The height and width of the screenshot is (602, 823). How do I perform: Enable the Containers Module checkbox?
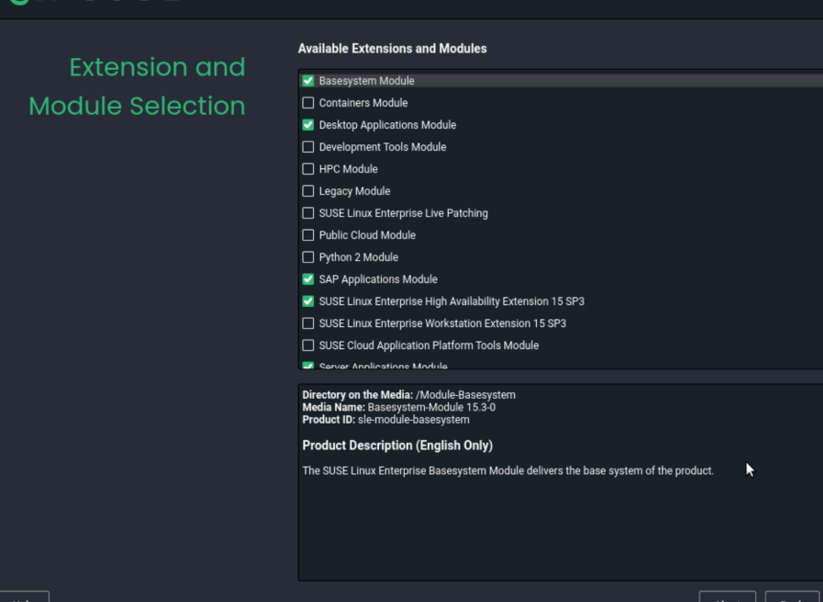click(x=308, y=103)
